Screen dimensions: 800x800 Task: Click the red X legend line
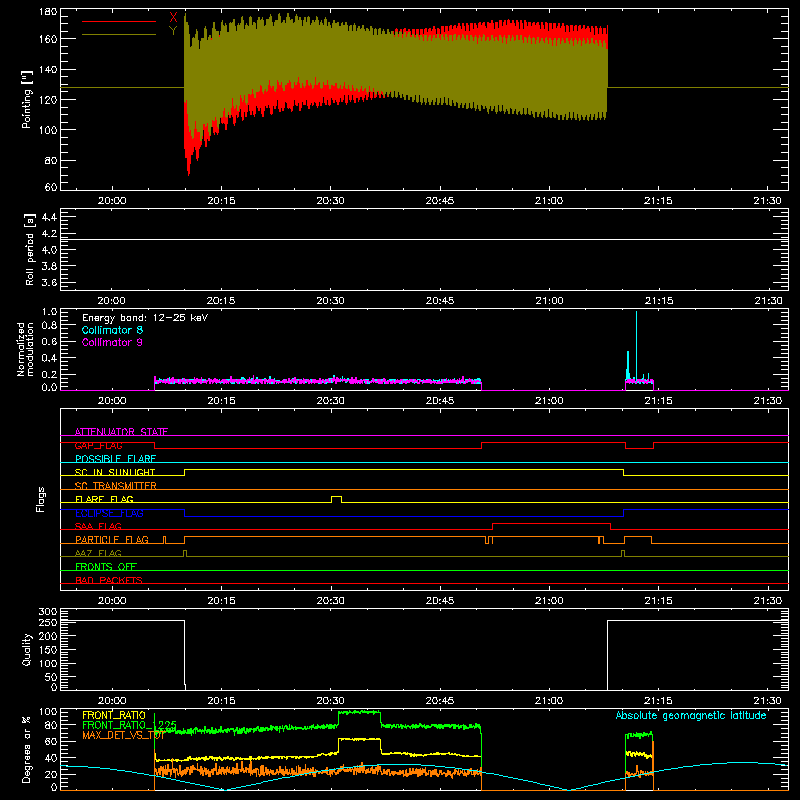coord(119,21)
